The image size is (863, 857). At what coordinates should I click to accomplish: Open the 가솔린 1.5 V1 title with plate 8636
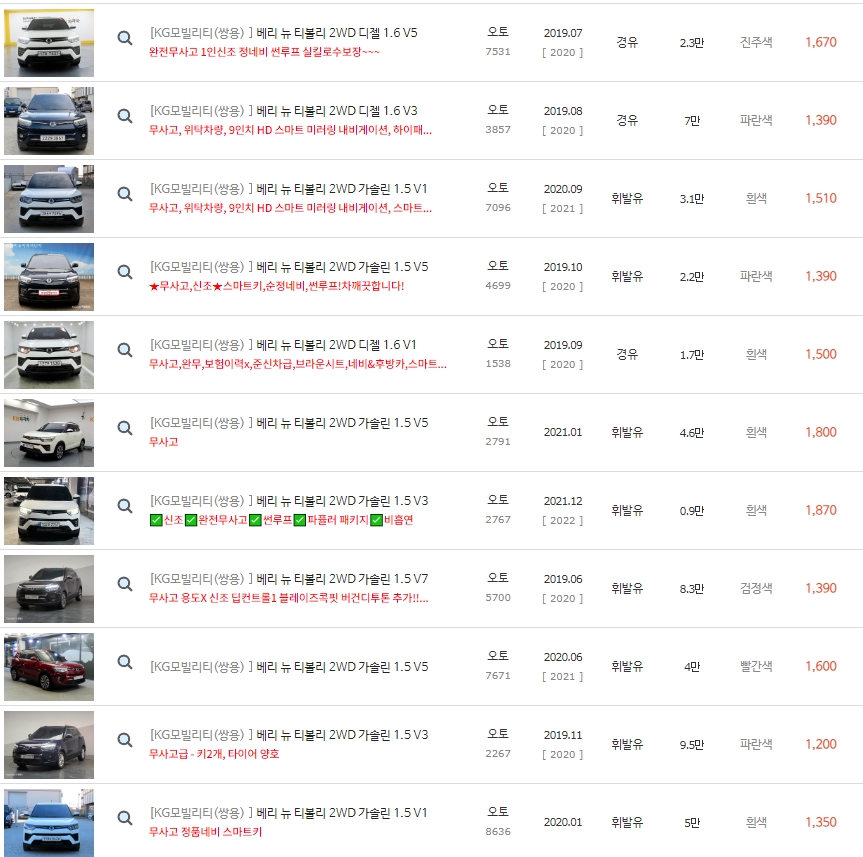pyautogui.click(x=288, y=813)
